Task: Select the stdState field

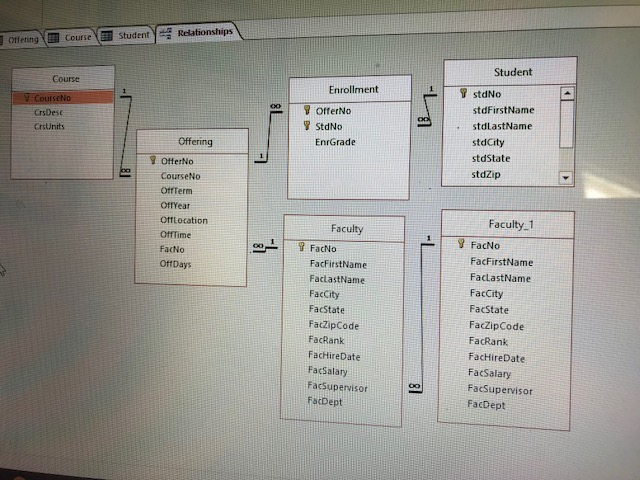Action: click(491, 158)
